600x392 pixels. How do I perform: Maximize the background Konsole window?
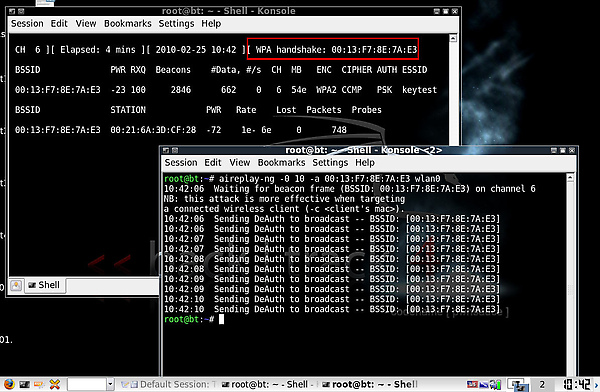[x=445, y=11]
